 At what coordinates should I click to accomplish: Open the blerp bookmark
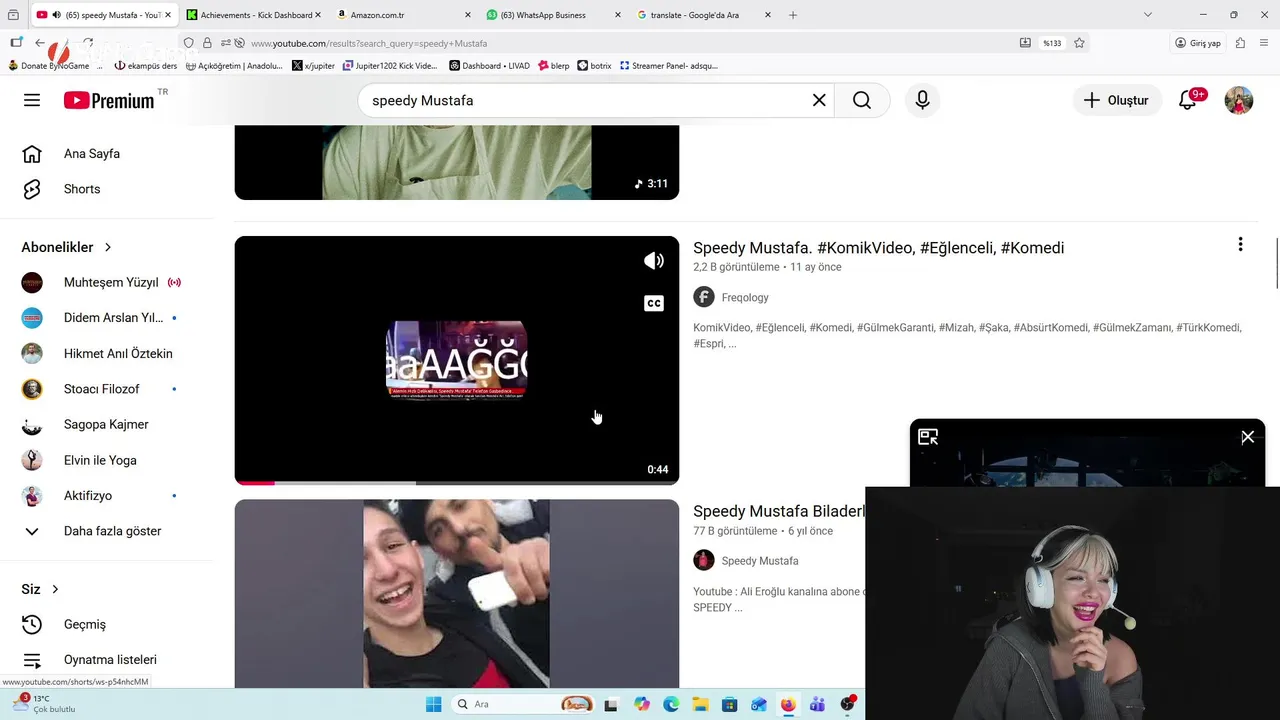point(554,66)
